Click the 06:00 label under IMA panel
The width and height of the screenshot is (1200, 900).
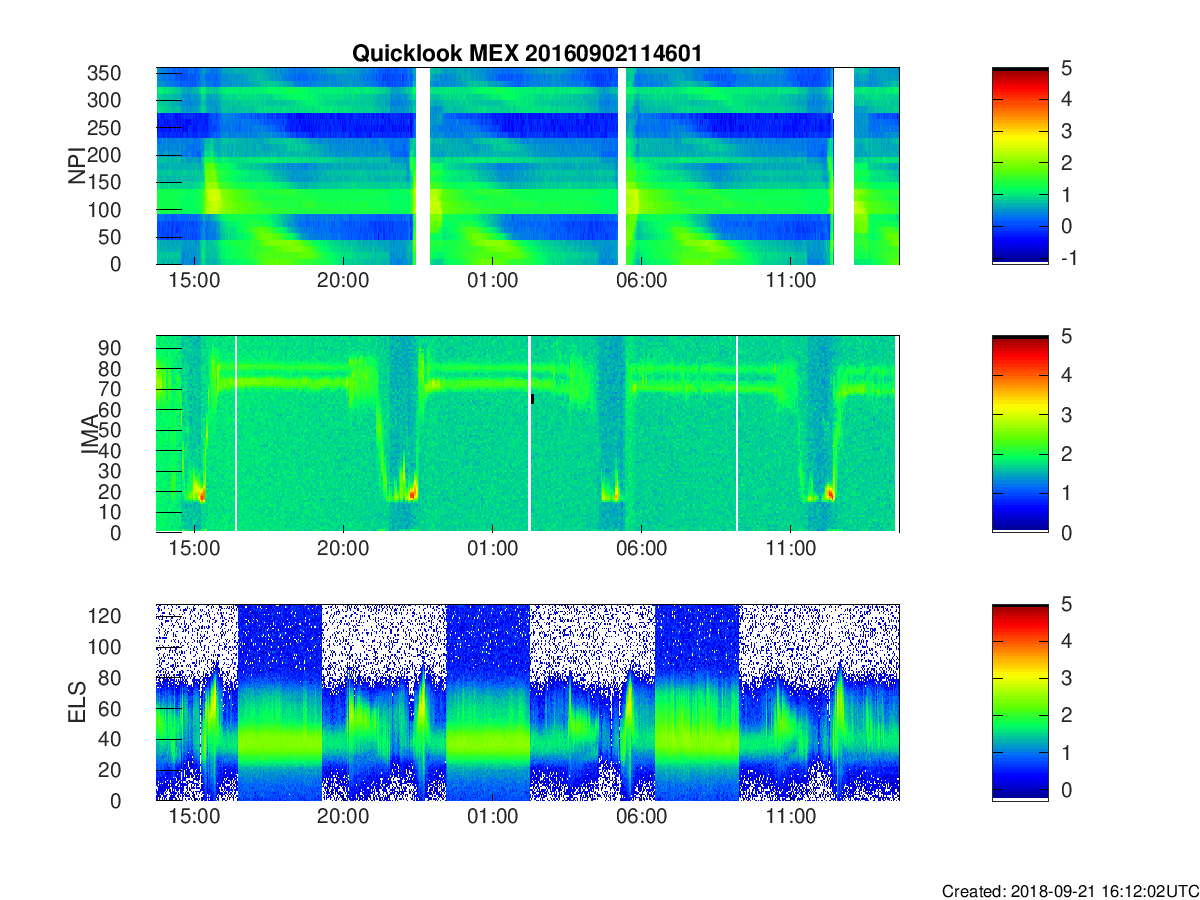pyautogui.click(x=641, y=550)
